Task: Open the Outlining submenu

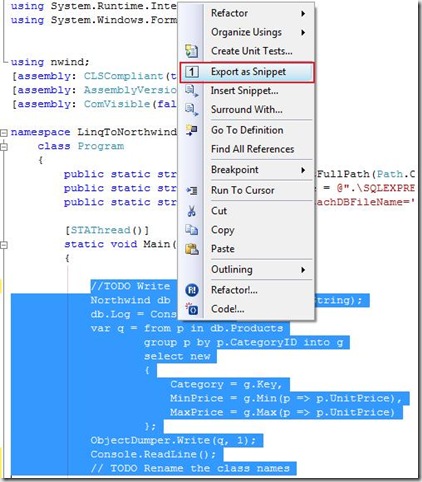Action: (246, 269)
